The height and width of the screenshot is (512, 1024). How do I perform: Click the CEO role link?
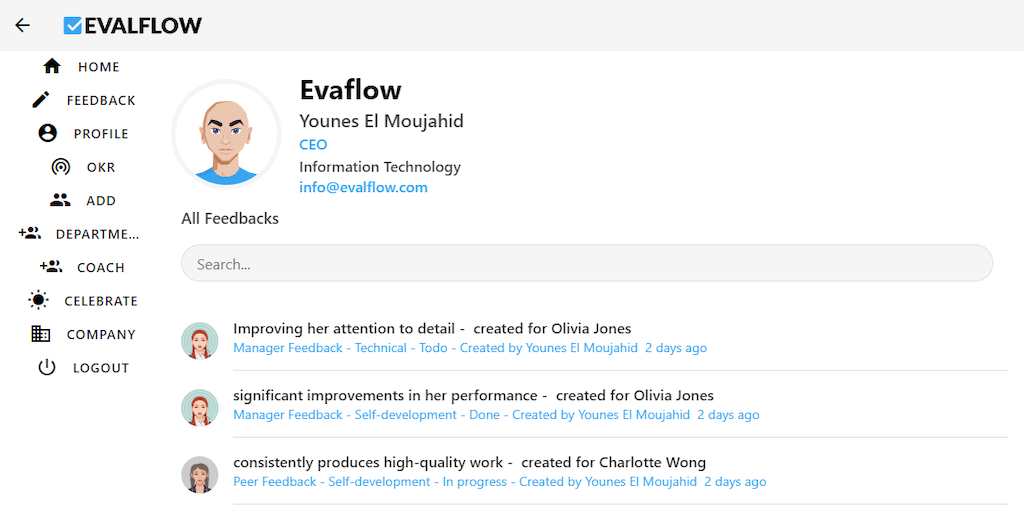[x=313, y=145]
